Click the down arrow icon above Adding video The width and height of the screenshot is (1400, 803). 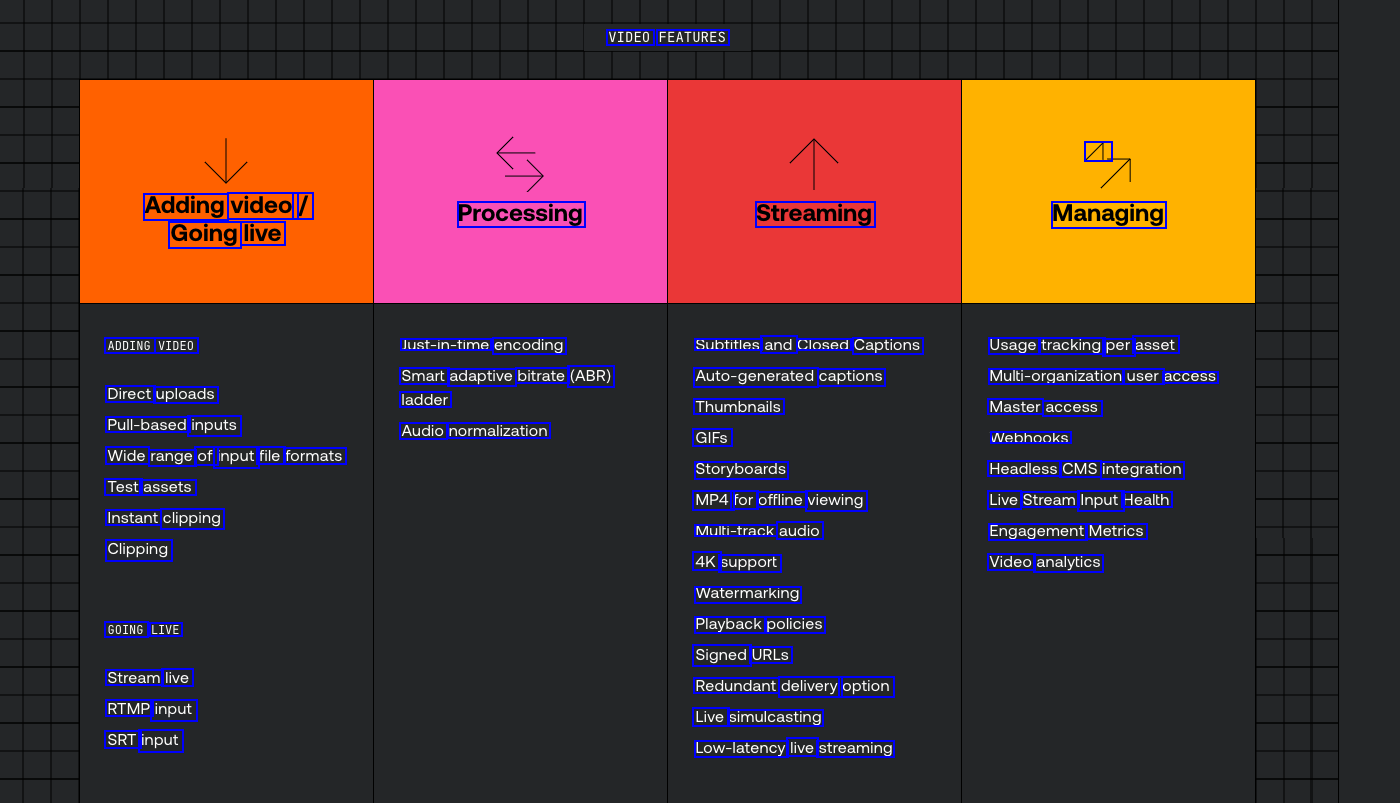coord(226,160)
